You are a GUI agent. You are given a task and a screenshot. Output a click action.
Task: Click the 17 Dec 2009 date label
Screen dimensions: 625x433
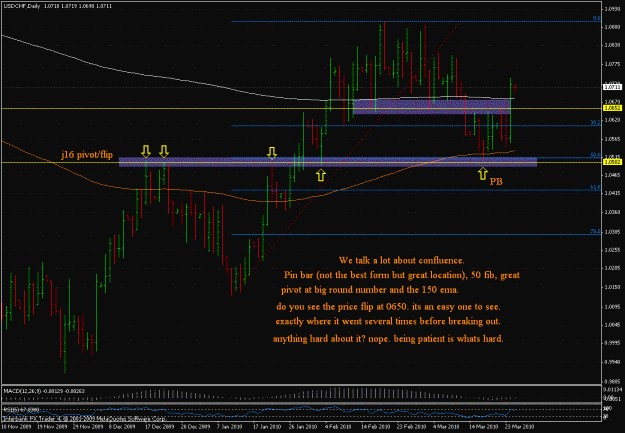point(158,427)
